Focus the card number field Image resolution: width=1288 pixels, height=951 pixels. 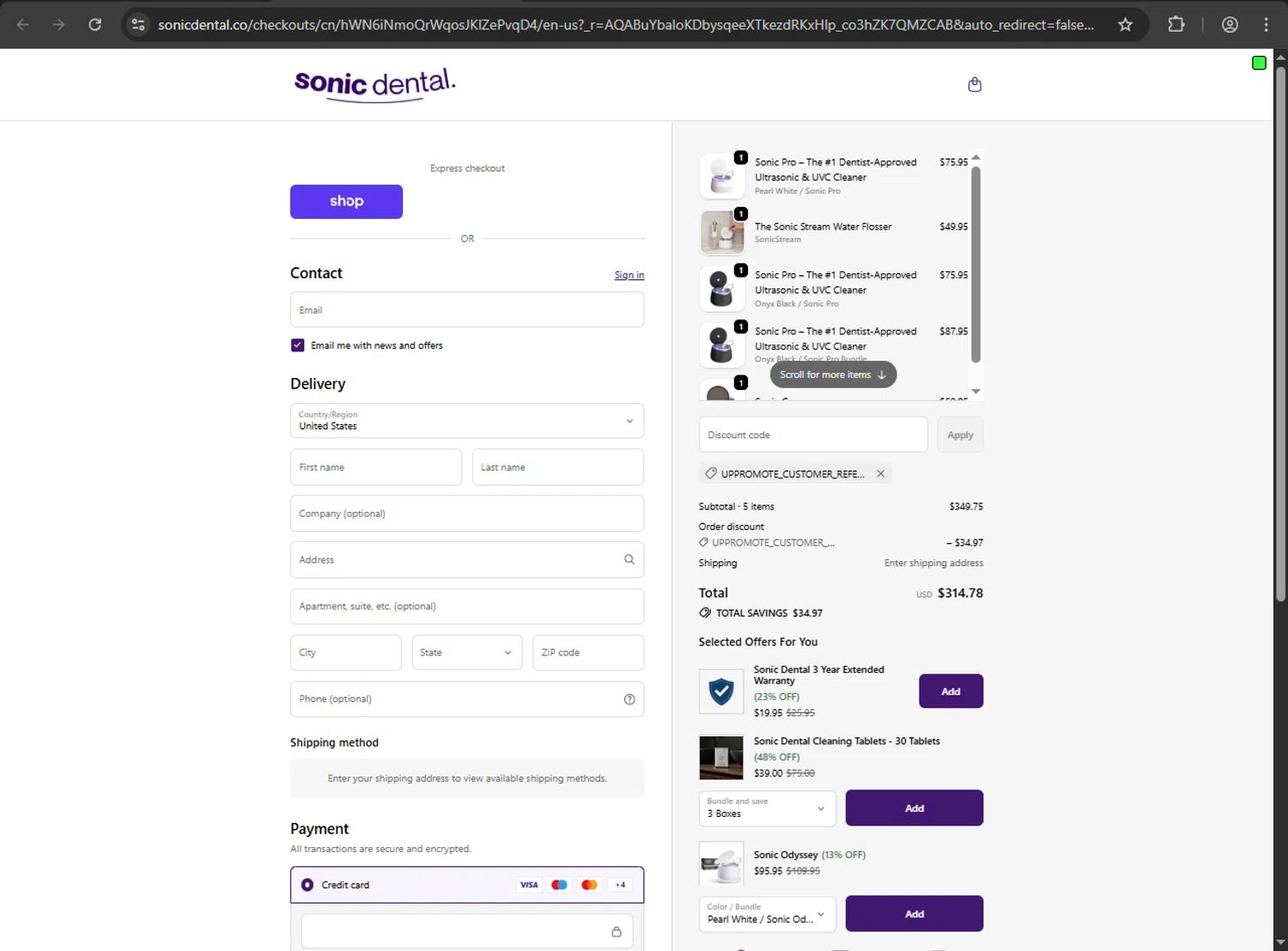467,931
